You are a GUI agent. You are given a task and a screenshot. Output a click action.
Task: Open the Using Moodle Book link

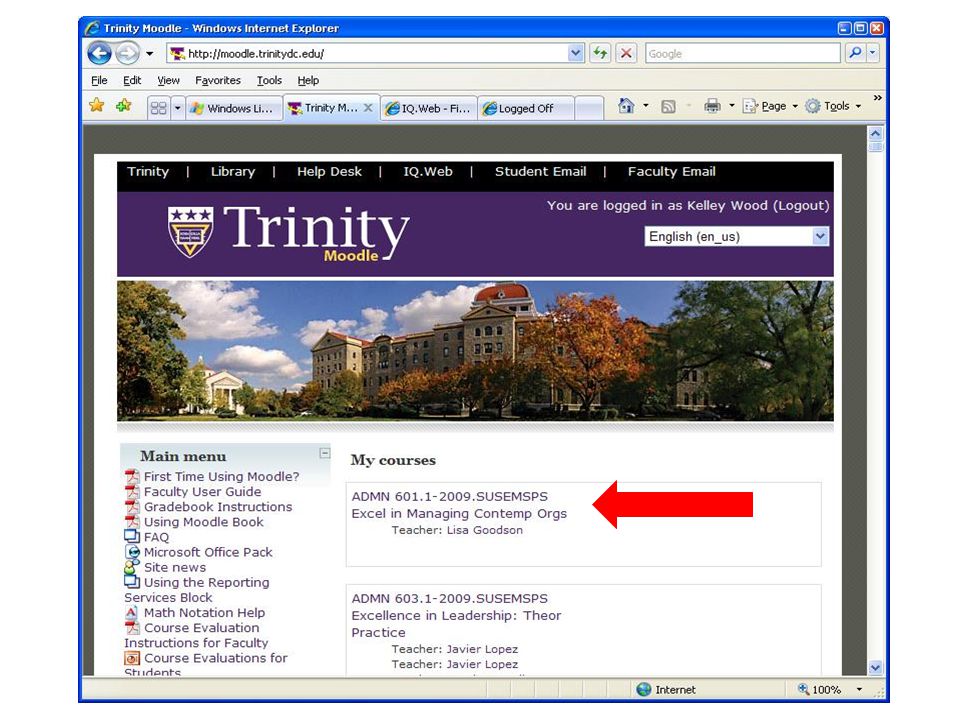click(203, 522)
